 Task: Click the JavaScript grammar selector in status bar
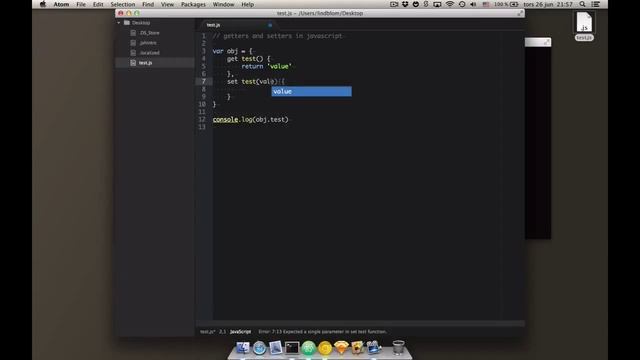[x=240, y=332]
